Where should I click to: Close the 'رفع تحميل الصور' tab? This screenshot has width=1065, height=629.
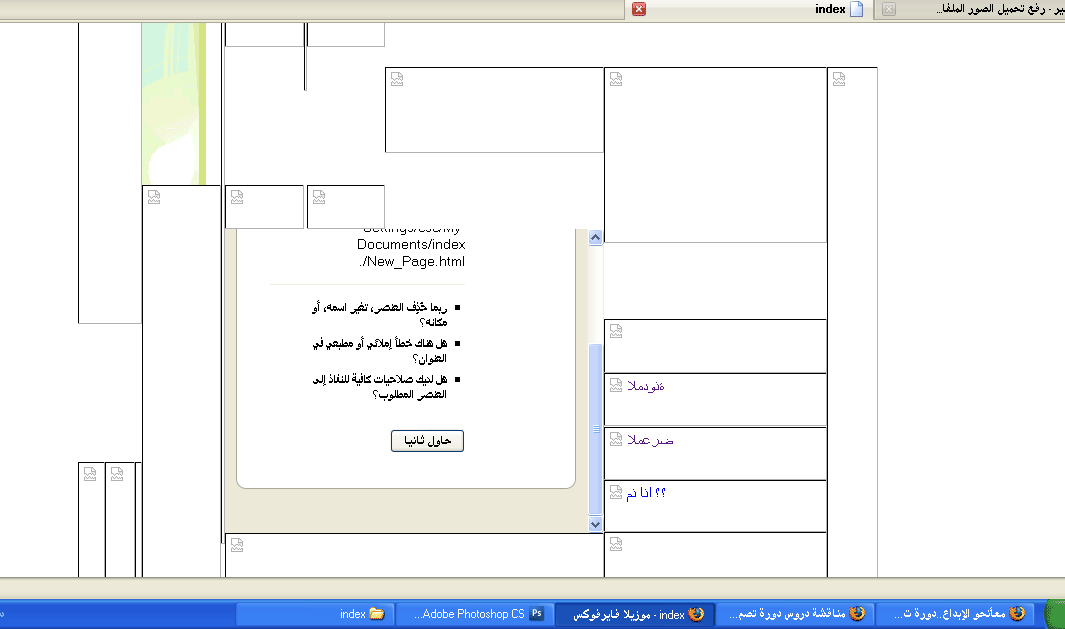point(889,9)
